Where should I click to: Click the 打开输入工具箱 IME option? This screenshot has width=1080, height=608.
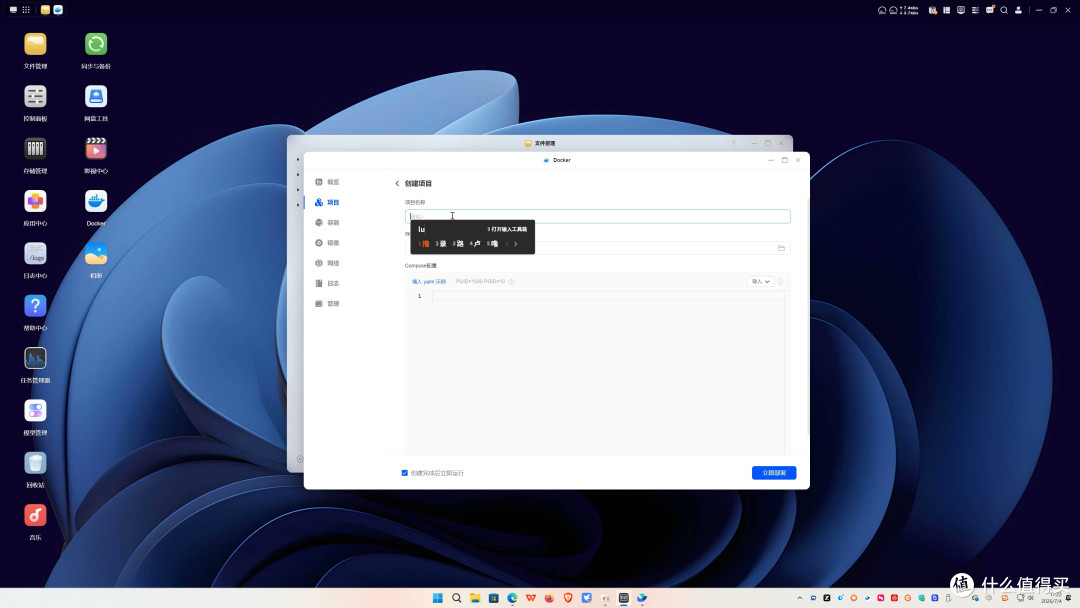(x=507, y=229)
